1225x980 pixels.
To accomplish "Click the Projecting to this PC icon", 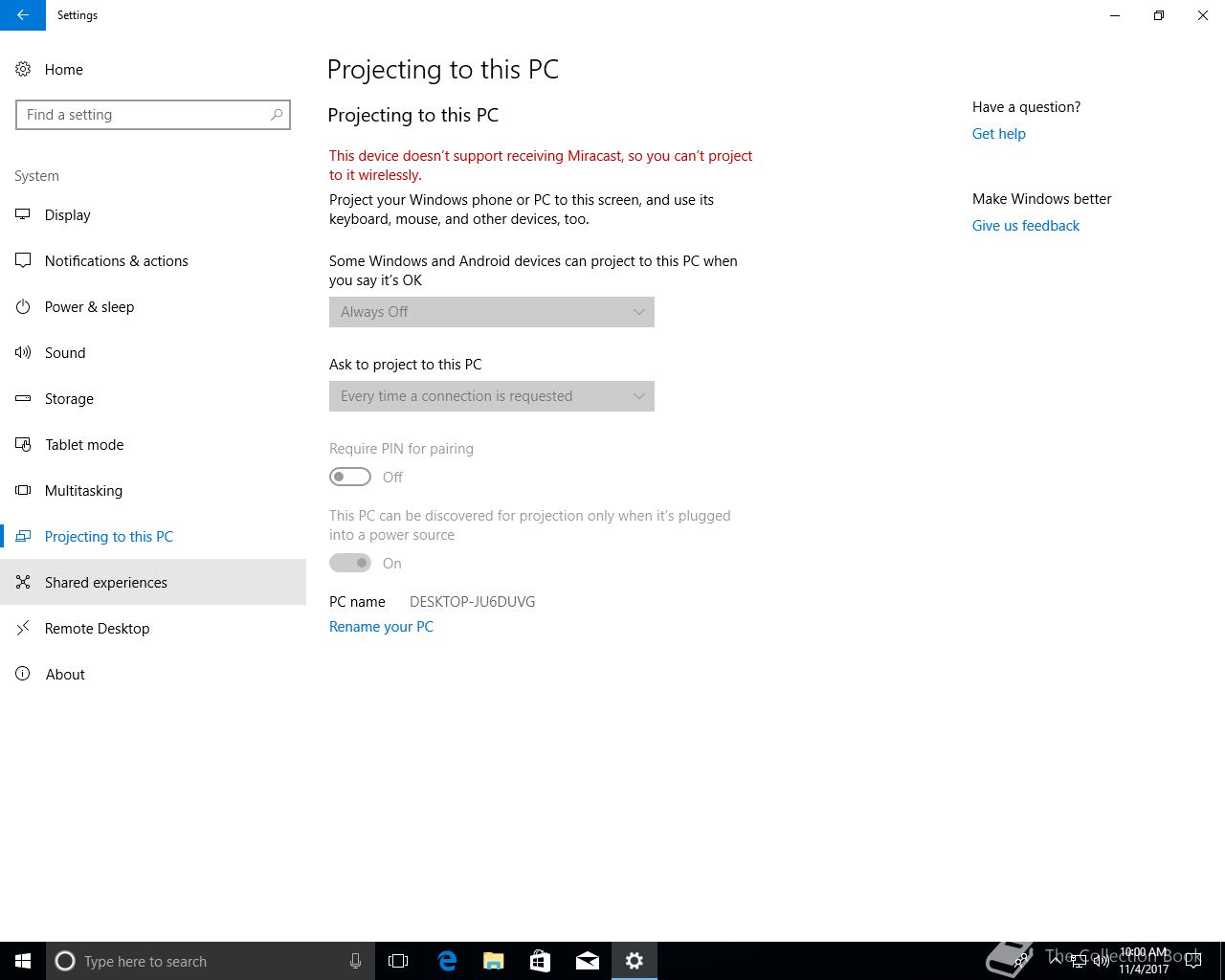I will [23, 536].
